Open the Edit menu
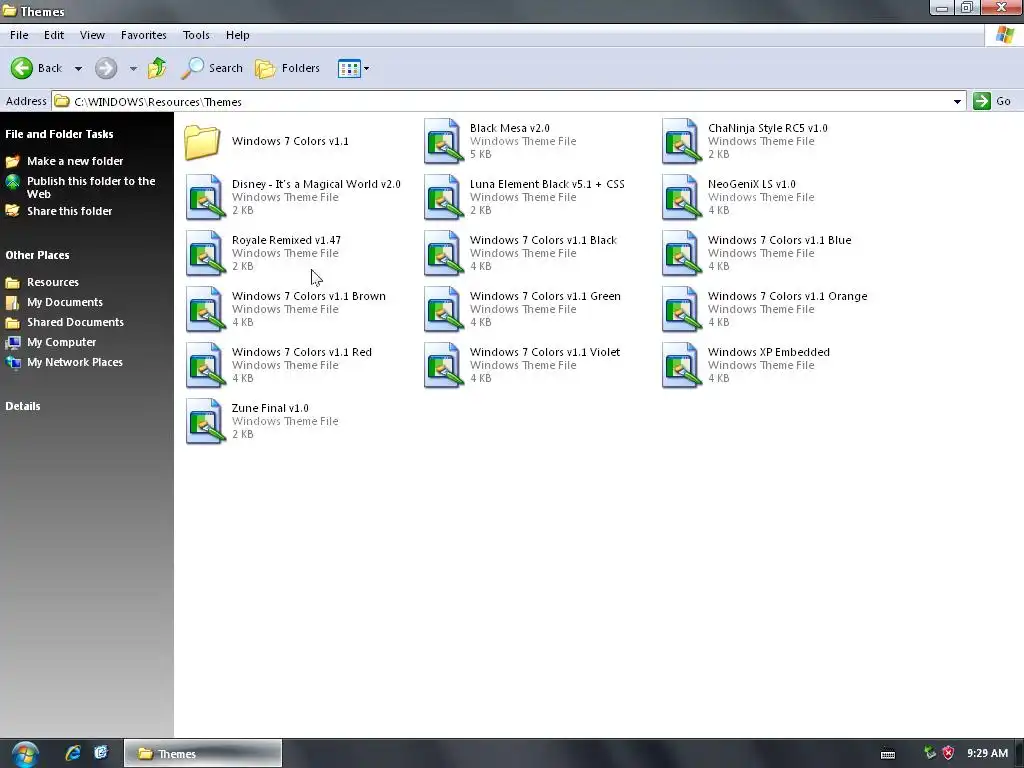Screen dimensions: 1024x768 click(54, 35)
